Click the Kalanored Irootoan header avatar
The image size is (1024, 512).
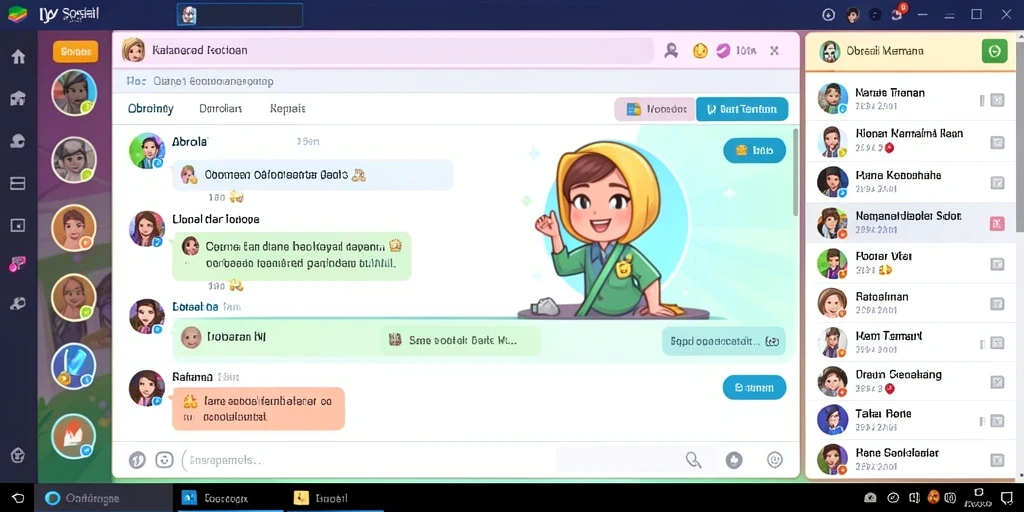click(133, 50)
